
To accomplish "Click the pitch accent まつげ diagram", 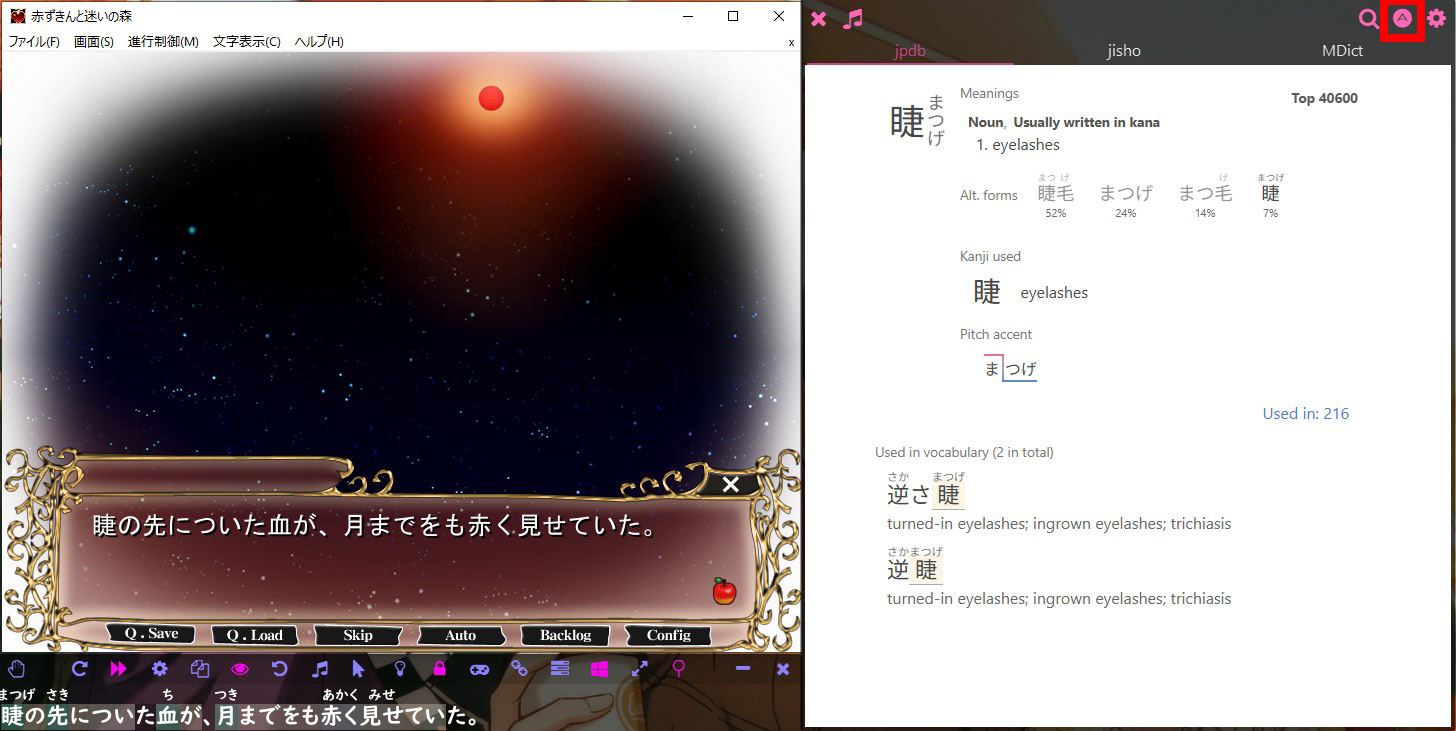I will tap(1010, 368).
